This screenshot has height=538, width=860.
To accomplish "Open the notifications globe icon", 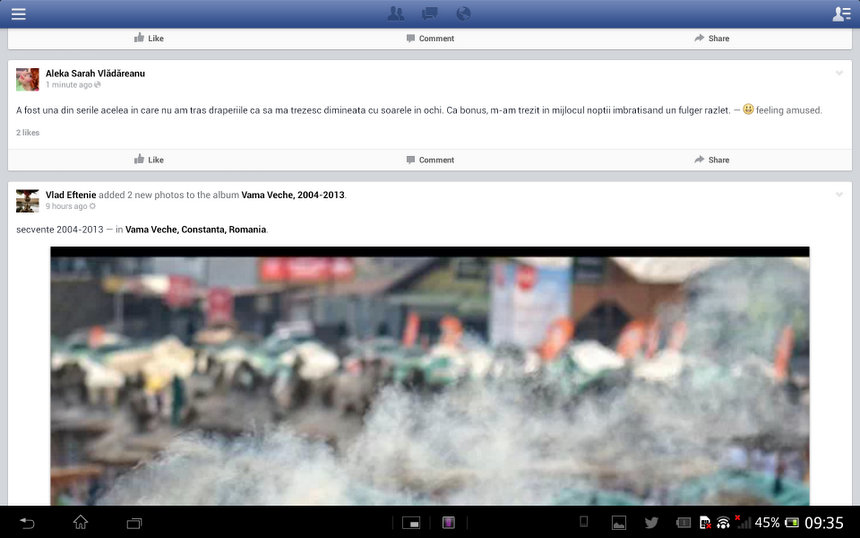I will [463, 14].
